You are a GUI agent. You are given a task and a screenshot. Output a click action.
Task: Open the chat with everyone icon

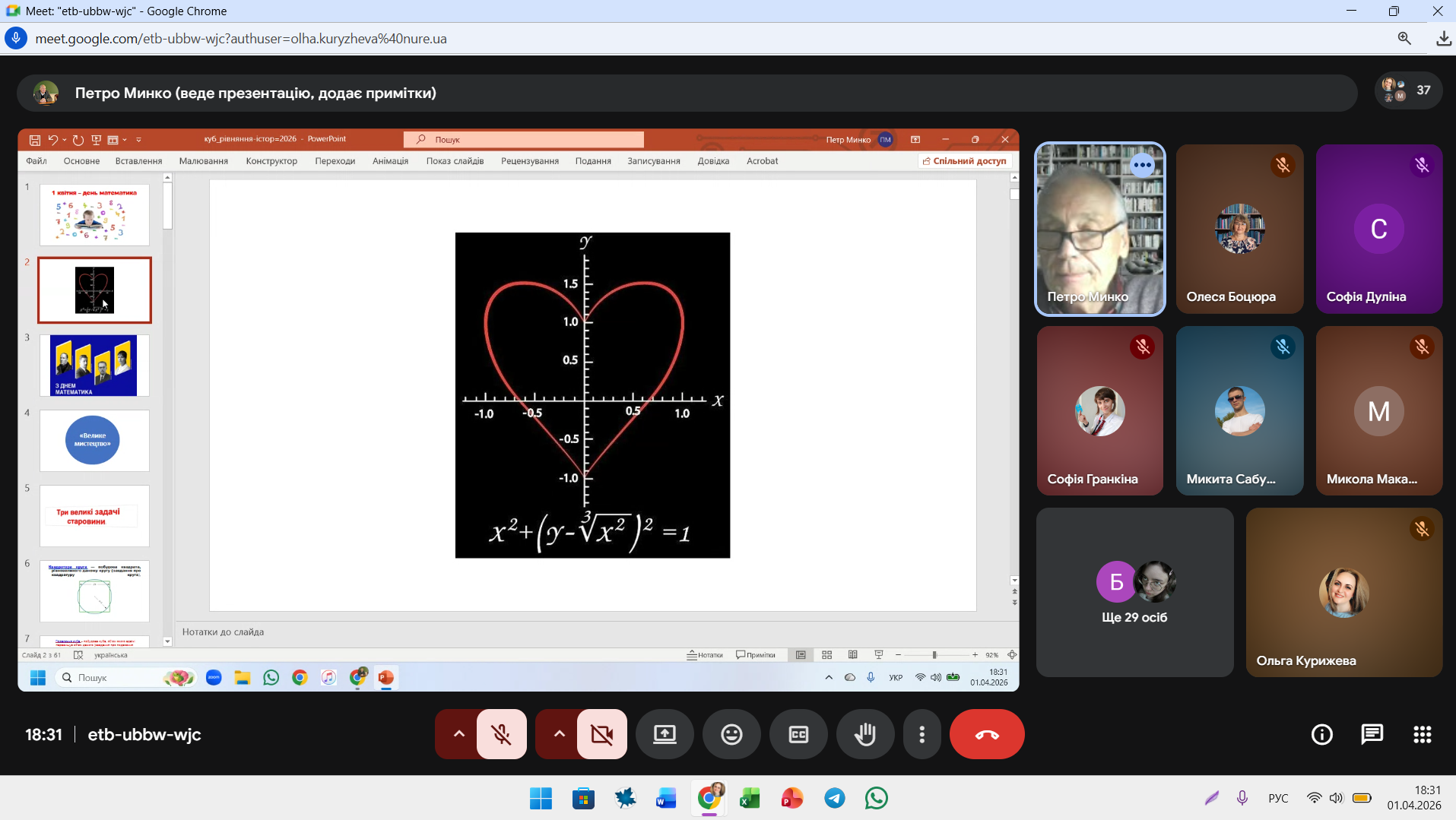point(1372,734)
